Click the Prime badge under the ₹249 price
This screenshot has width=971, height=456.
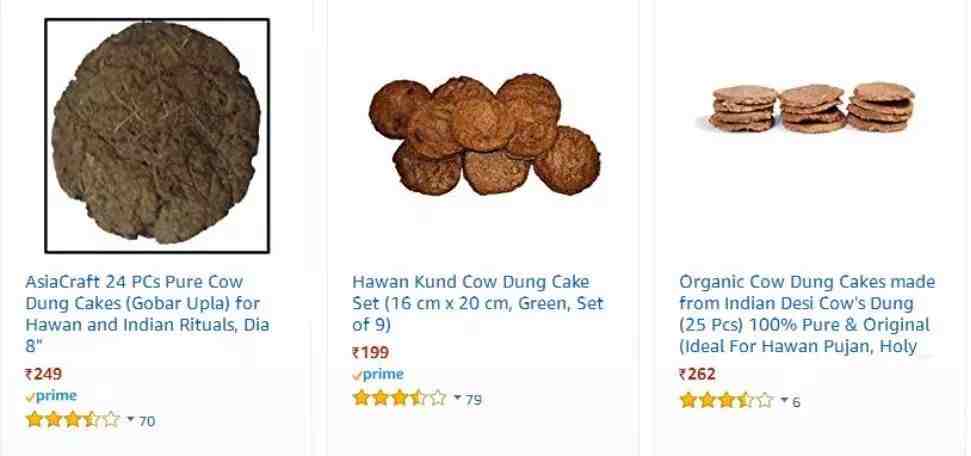(51, 396)
